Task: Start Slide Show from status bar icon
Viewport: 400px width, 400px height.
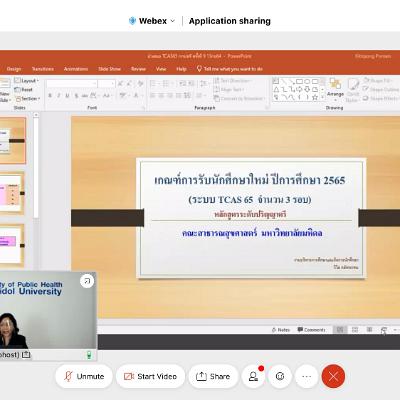Action: 384,330
